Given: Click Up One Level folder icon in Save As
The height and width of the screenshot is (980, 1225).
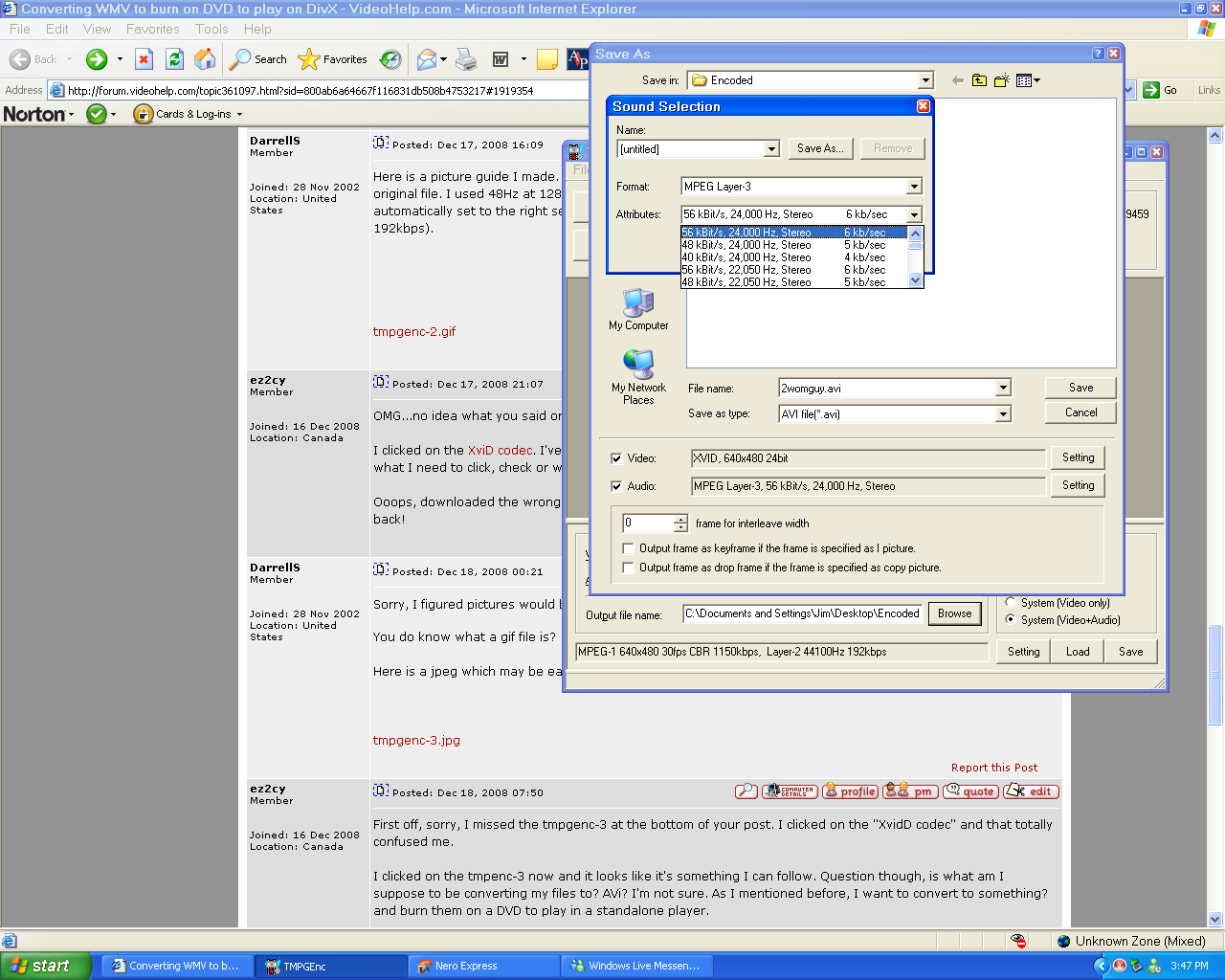Looking at the screenshot, I should coord(979,80).
